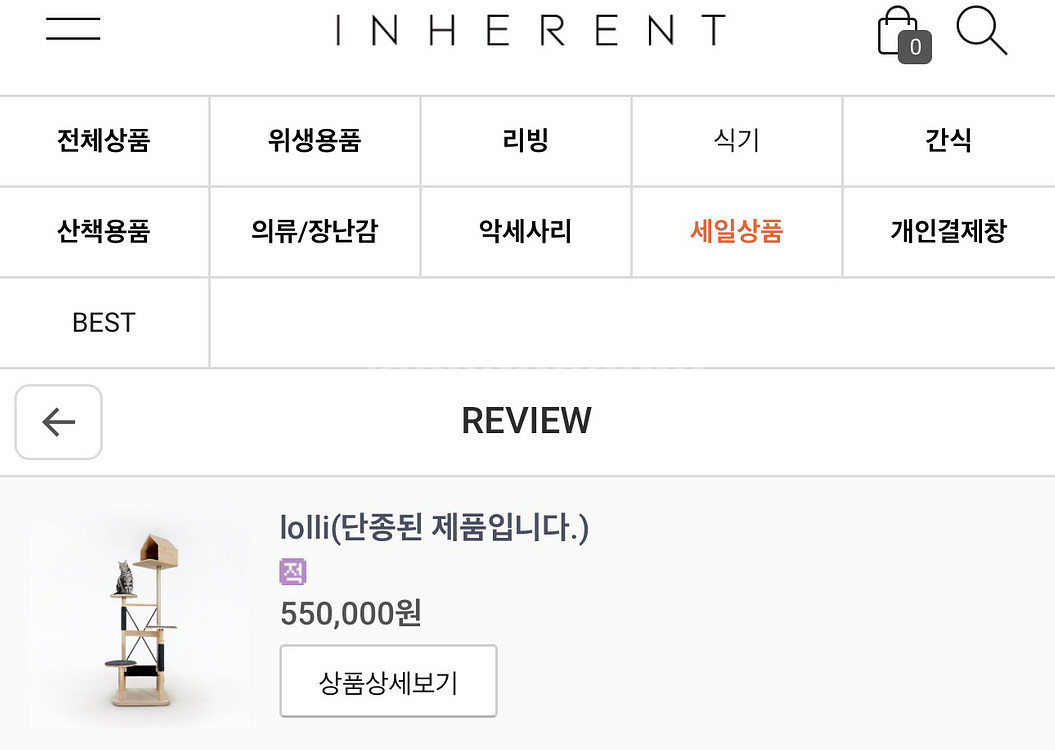Select the 리빙 category

[x=526, y=141]
